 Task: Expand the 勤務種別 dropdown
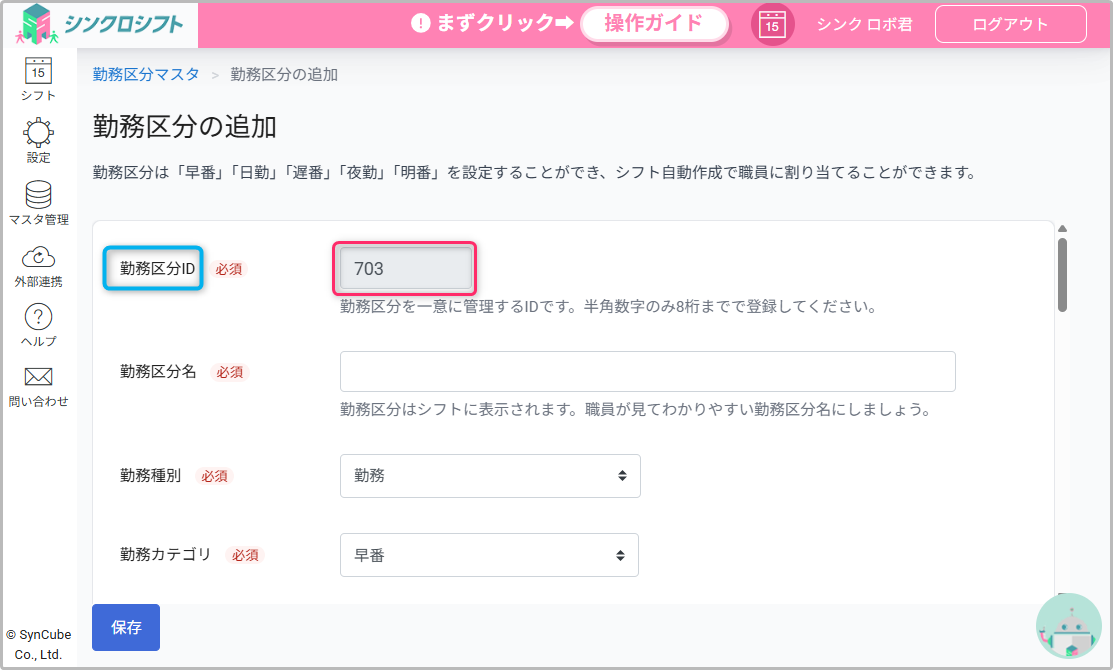pos(490,476)
